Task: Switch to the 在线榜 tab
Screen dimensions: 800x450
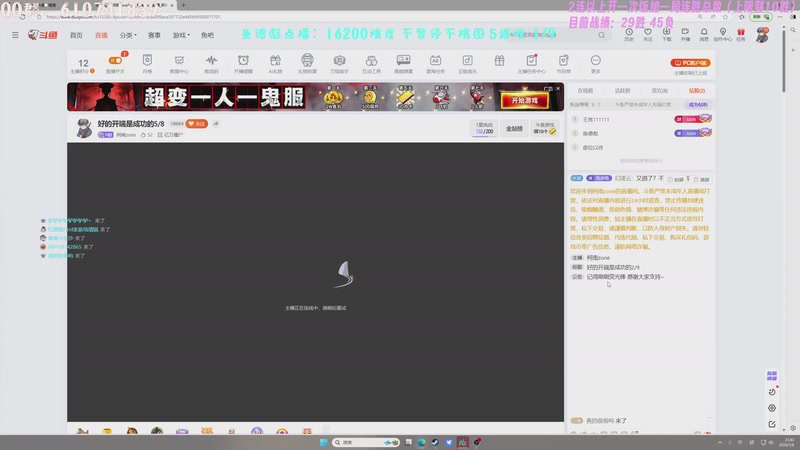Action: pyautogui.click(x=585, y=90)
